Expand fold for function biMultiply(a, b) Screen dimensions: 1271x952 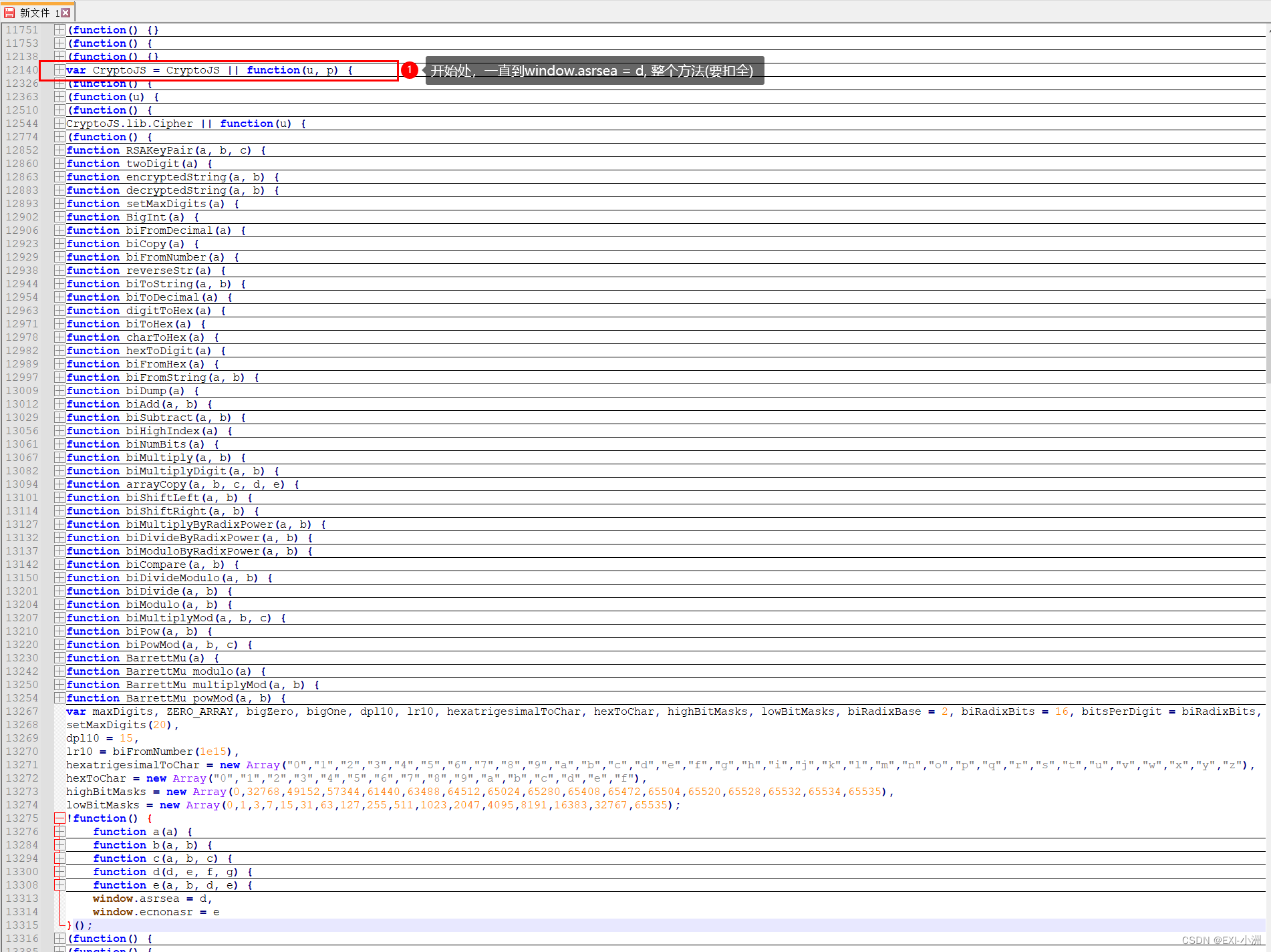(59, 458)
